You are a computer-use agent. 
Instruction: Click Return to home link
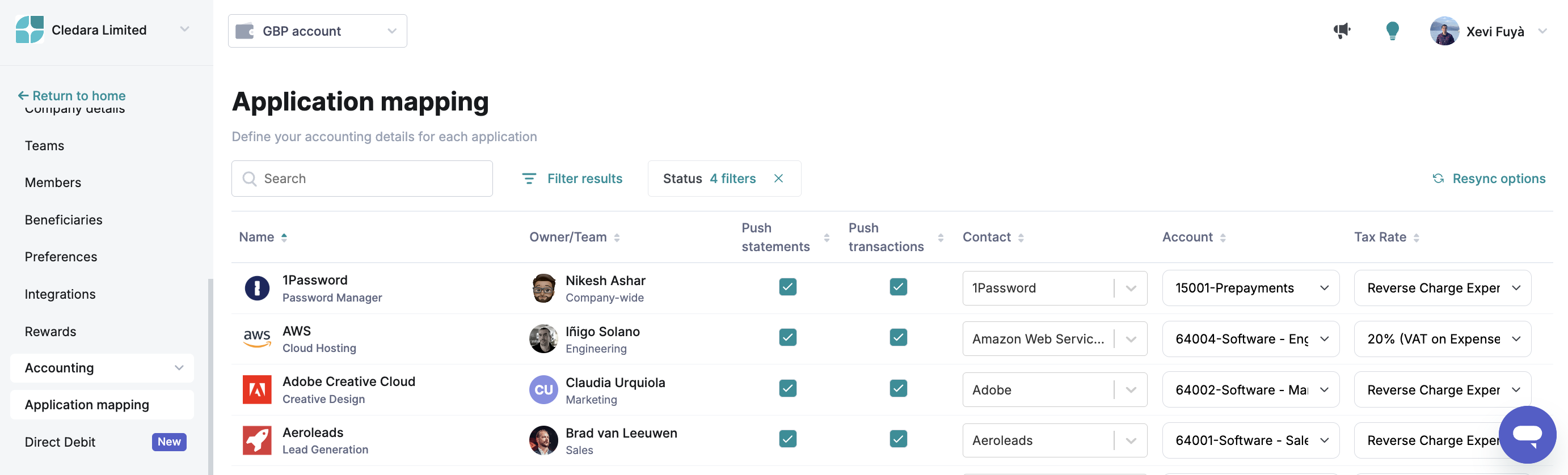pyautogui.click(x=72, y=95)
